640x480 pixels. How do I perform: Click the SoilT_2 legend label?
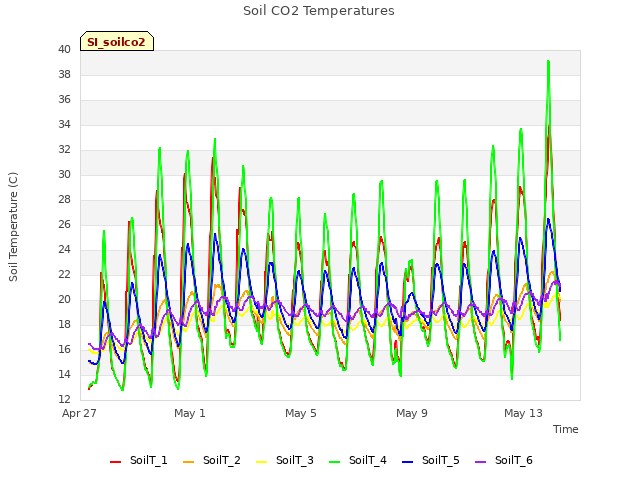(x=222, y=460)
